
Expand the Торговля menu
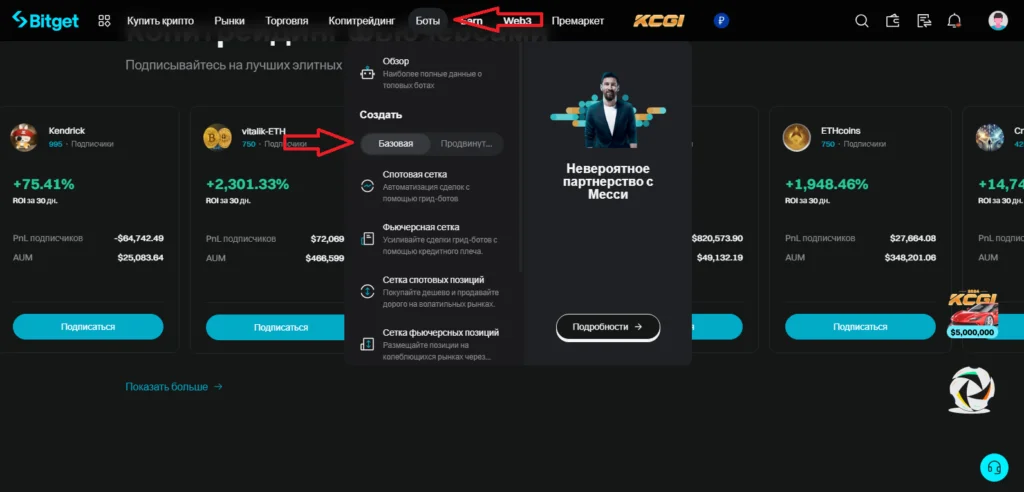pos(286,20)
